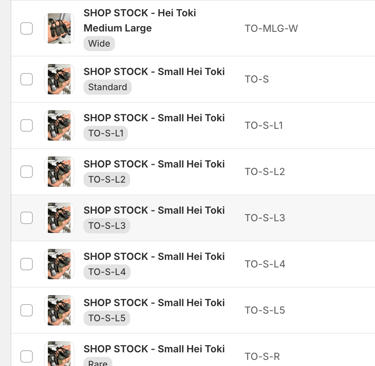The image size is (375, 366).
Task: Click the product image in TO-S-L5 row
Action: point(59,310)
